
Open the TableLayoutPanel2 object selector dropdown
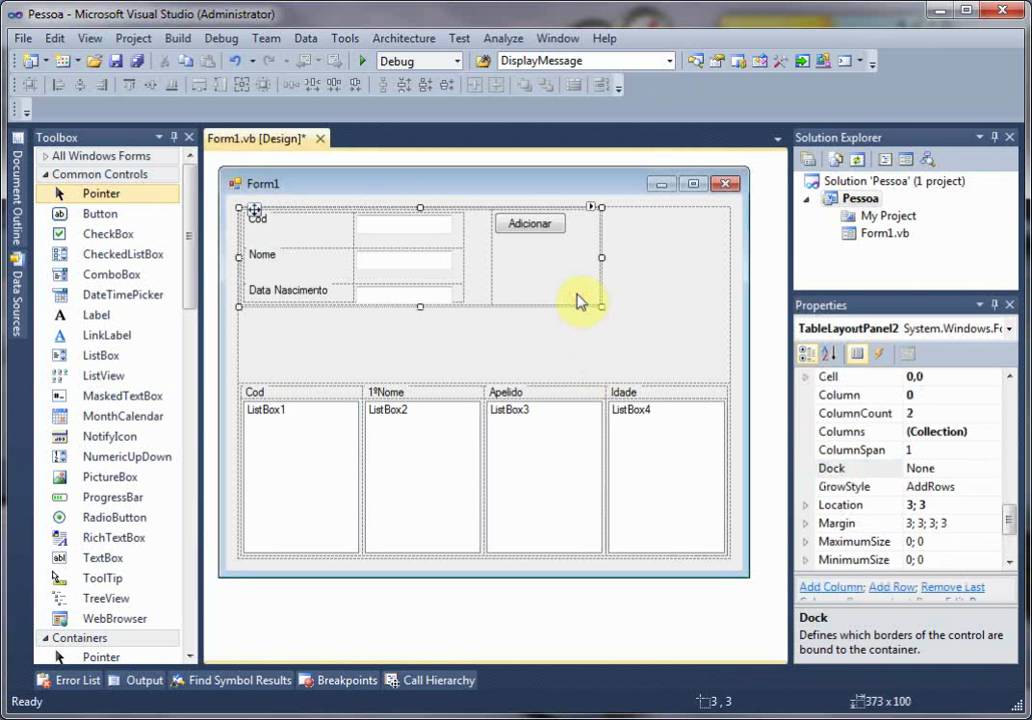click(x=1009, y=328)
